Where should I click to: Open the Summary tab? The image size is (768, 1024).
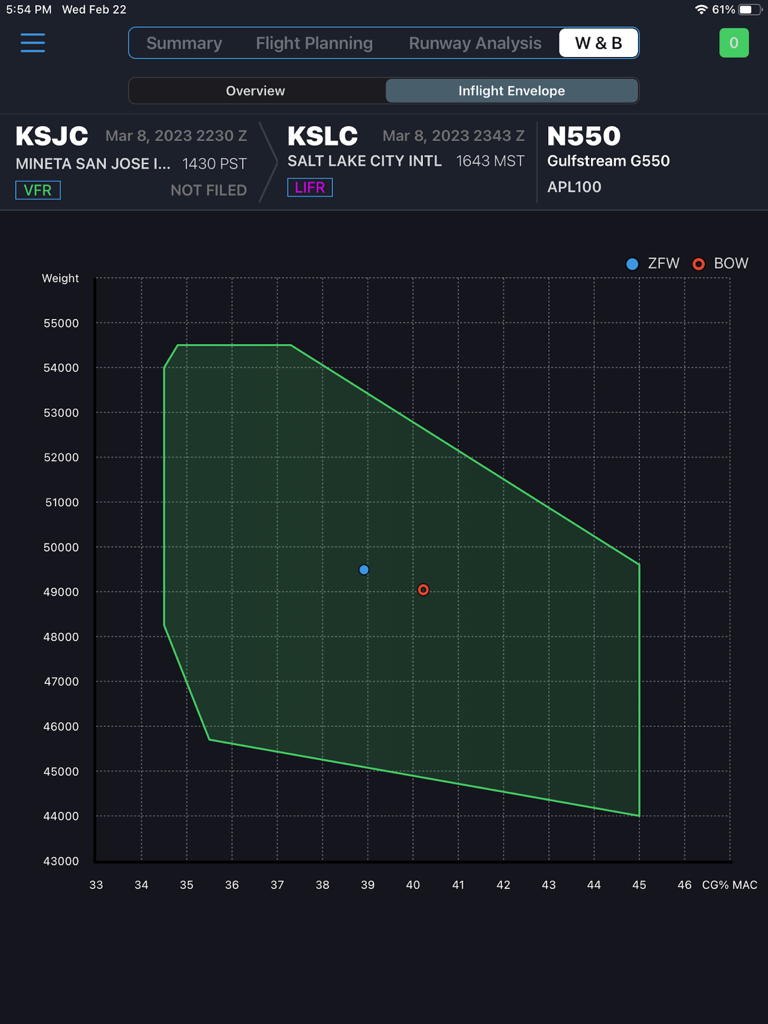[184, 43]
